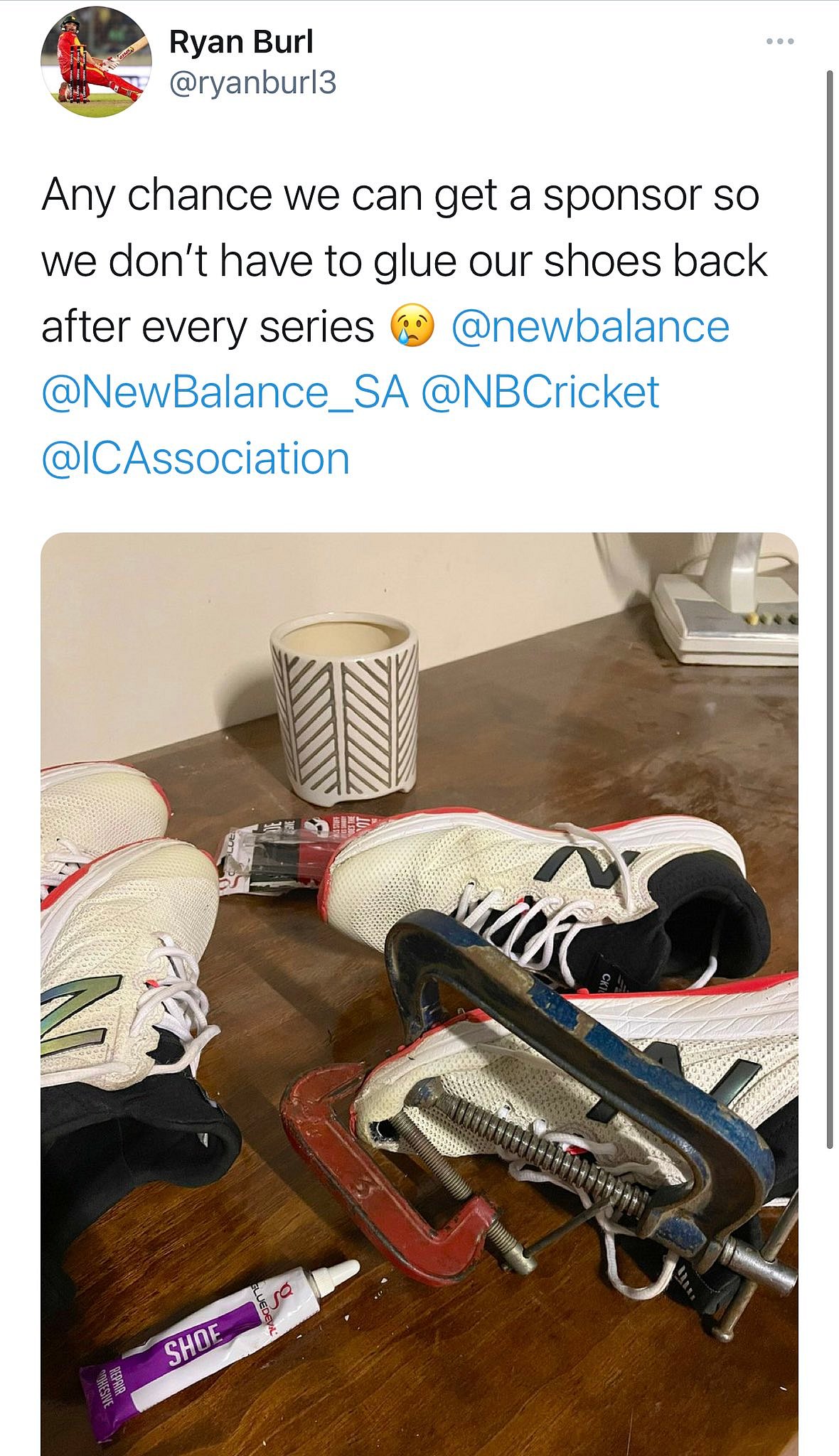The width and height of the screenshot is (839, 1456).
Task: Open Ryan Burl's profile picture
Action: point(97,63)
